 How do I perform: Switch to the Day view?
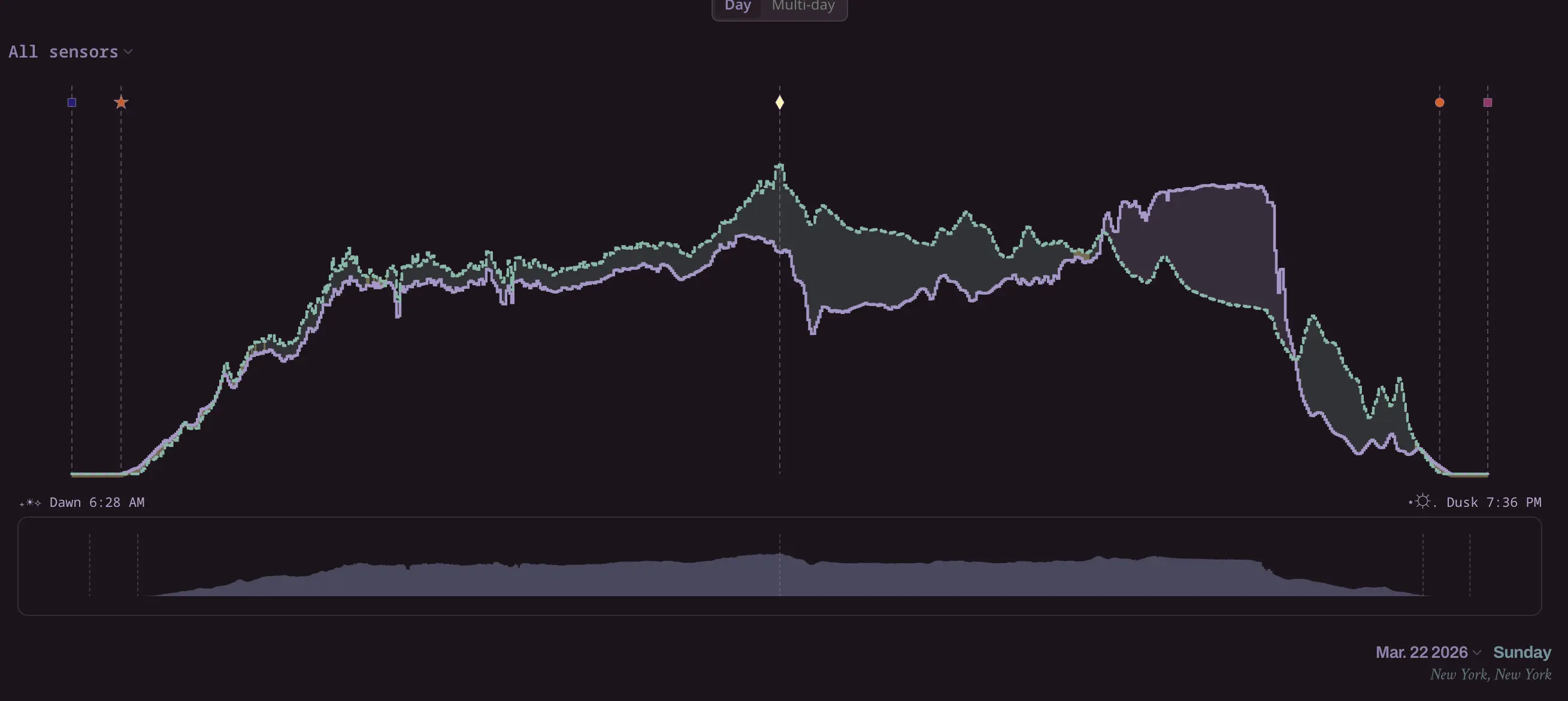[x=738, y=6]
